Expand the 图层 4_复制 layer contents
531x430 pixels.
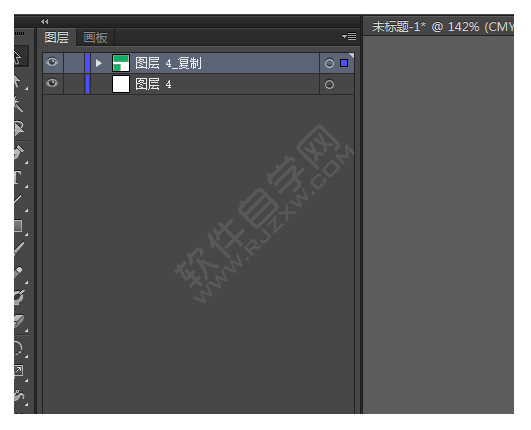tap(99, 63)
